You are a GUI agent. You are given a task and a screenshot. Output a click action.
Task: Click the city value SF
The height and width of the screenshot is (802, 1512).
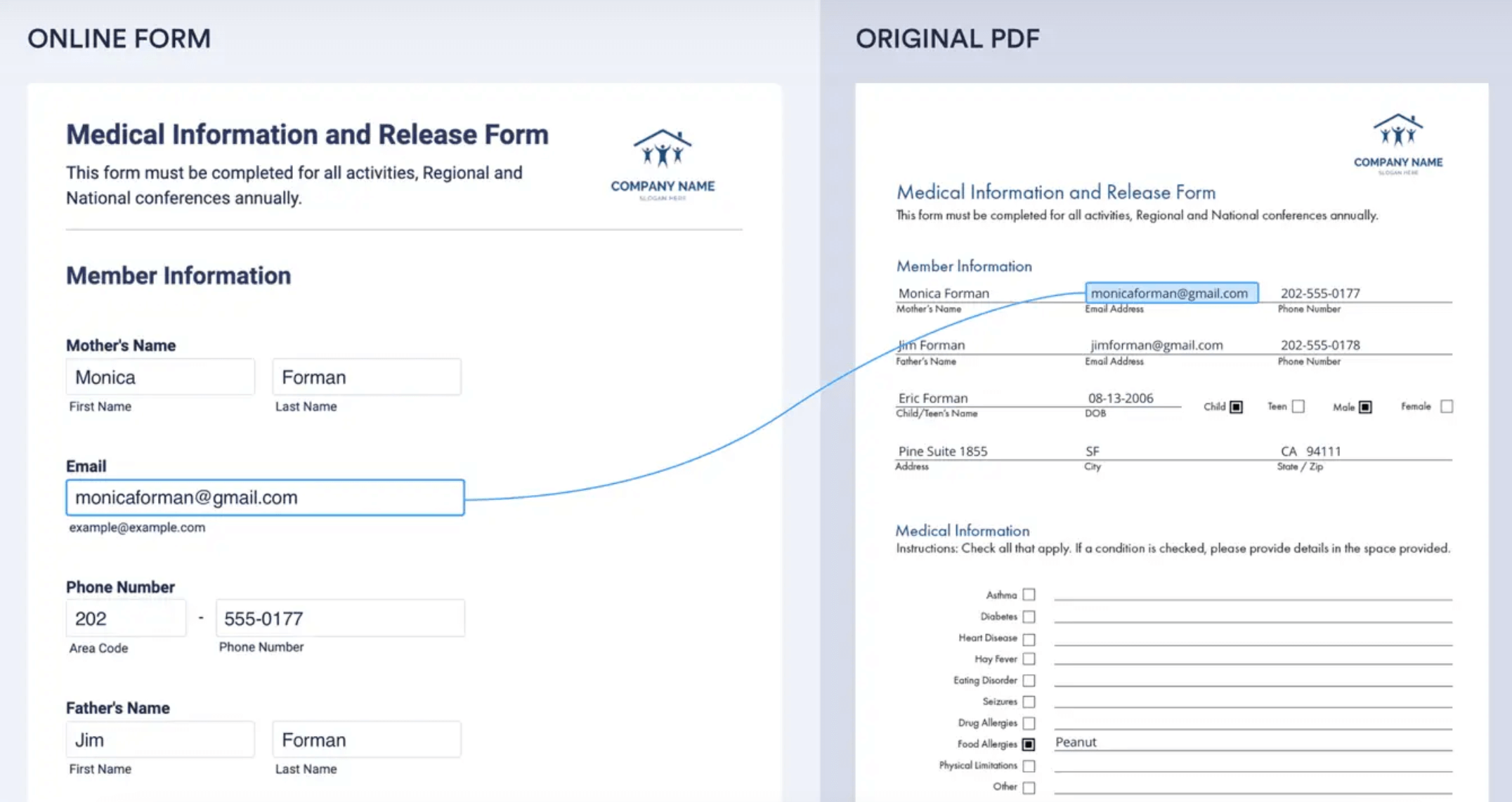(1093, 452)
